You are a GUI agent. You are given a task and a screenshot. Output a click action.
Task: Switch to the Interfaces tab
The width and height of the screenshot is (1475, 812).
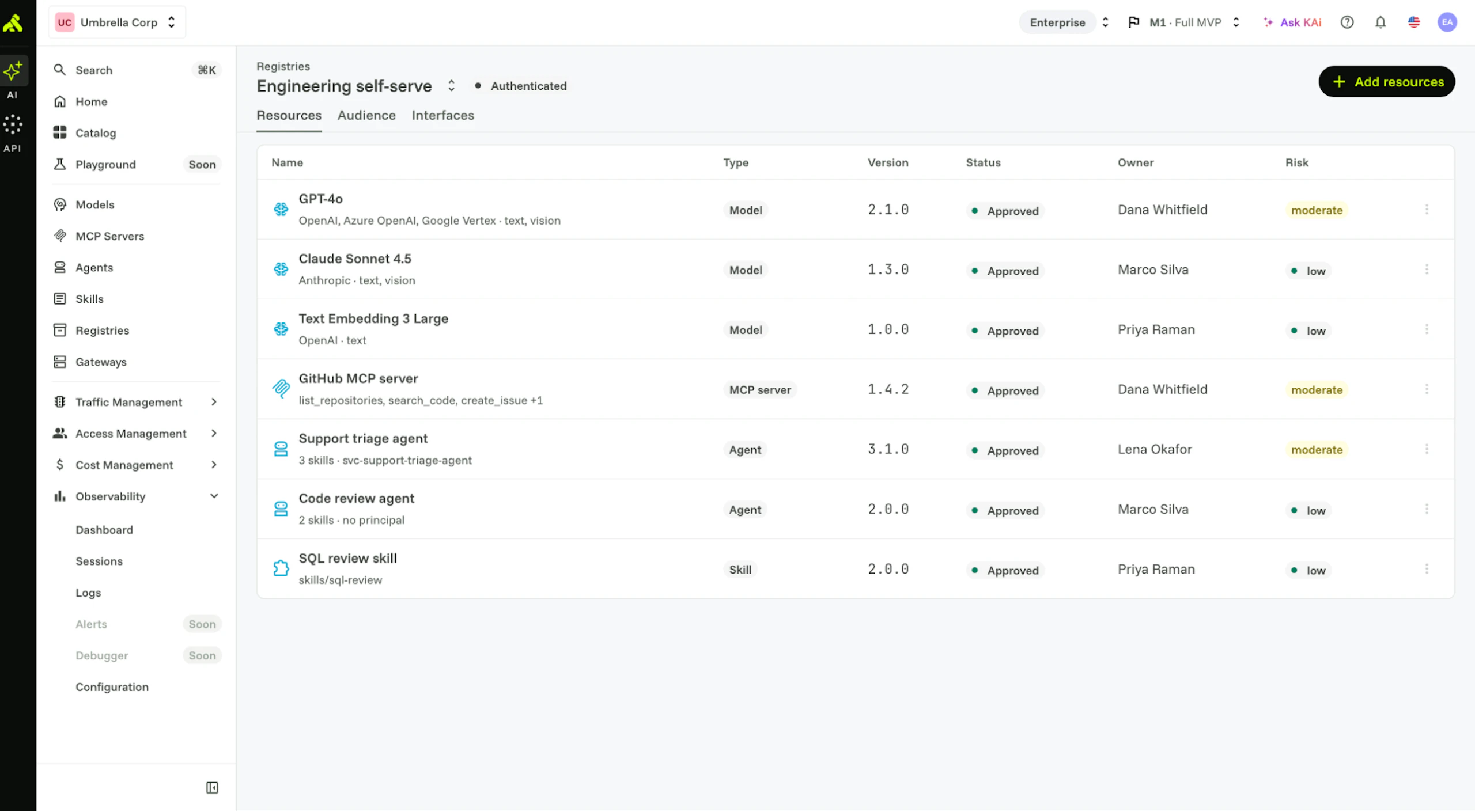coord(442,115)
